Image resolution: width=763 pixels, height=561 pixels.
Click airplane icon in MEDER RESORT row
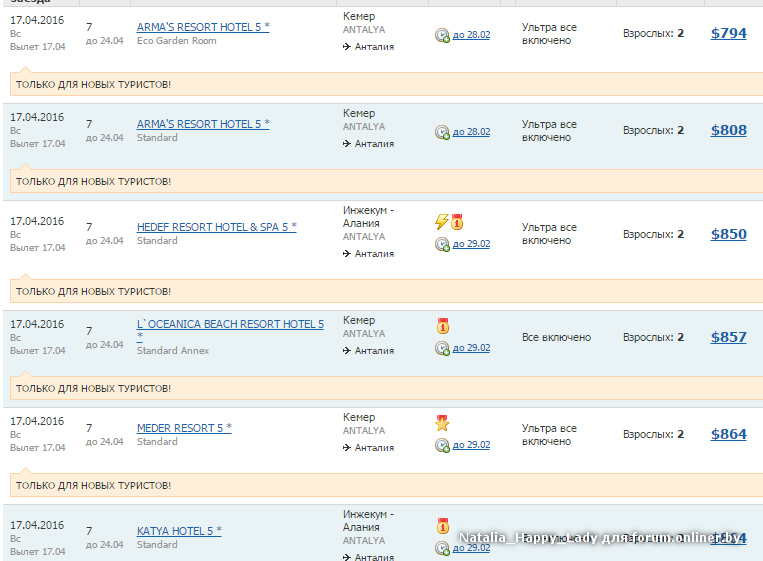tap(346, 447)
